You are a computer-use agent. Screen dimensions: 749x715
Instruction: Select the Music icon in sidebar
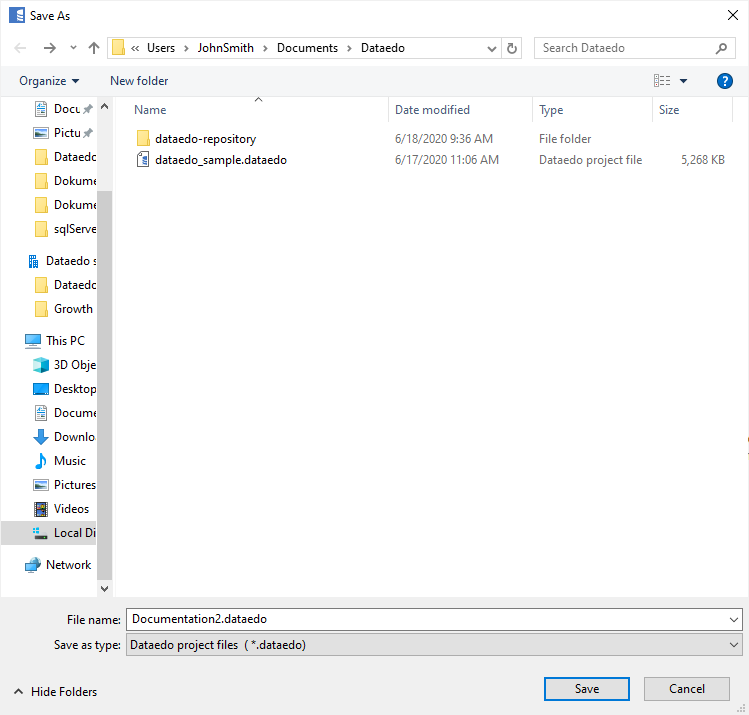pyautogui.click(x=41, y=461)
